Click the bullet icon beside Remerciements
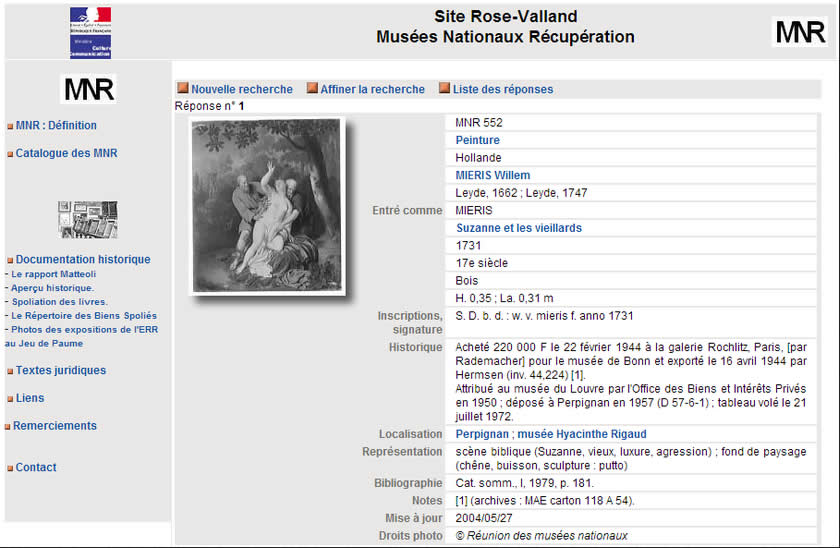This screenshot has width=840, height=548. (8, 427)
